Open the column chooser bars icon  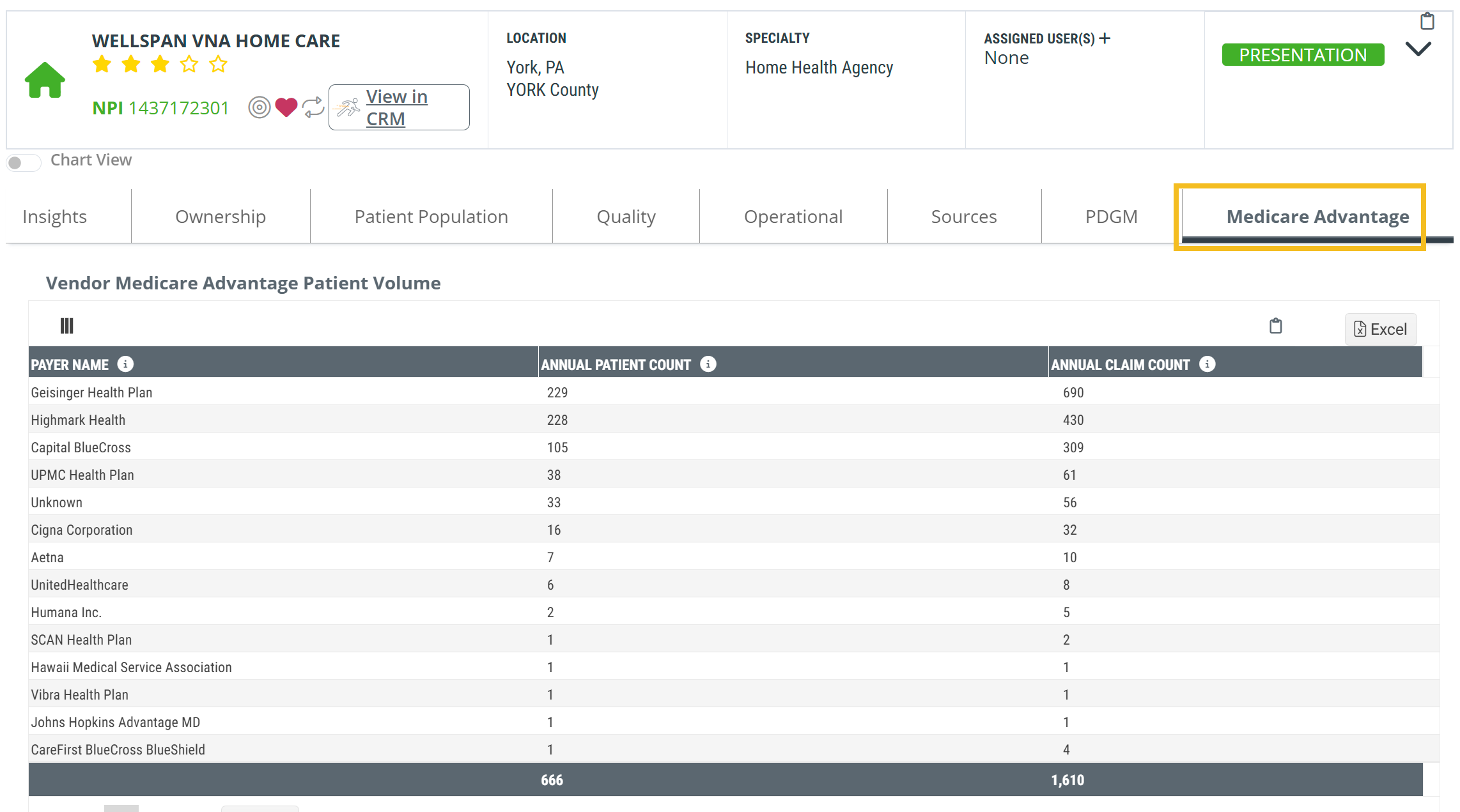click(66, 326)
